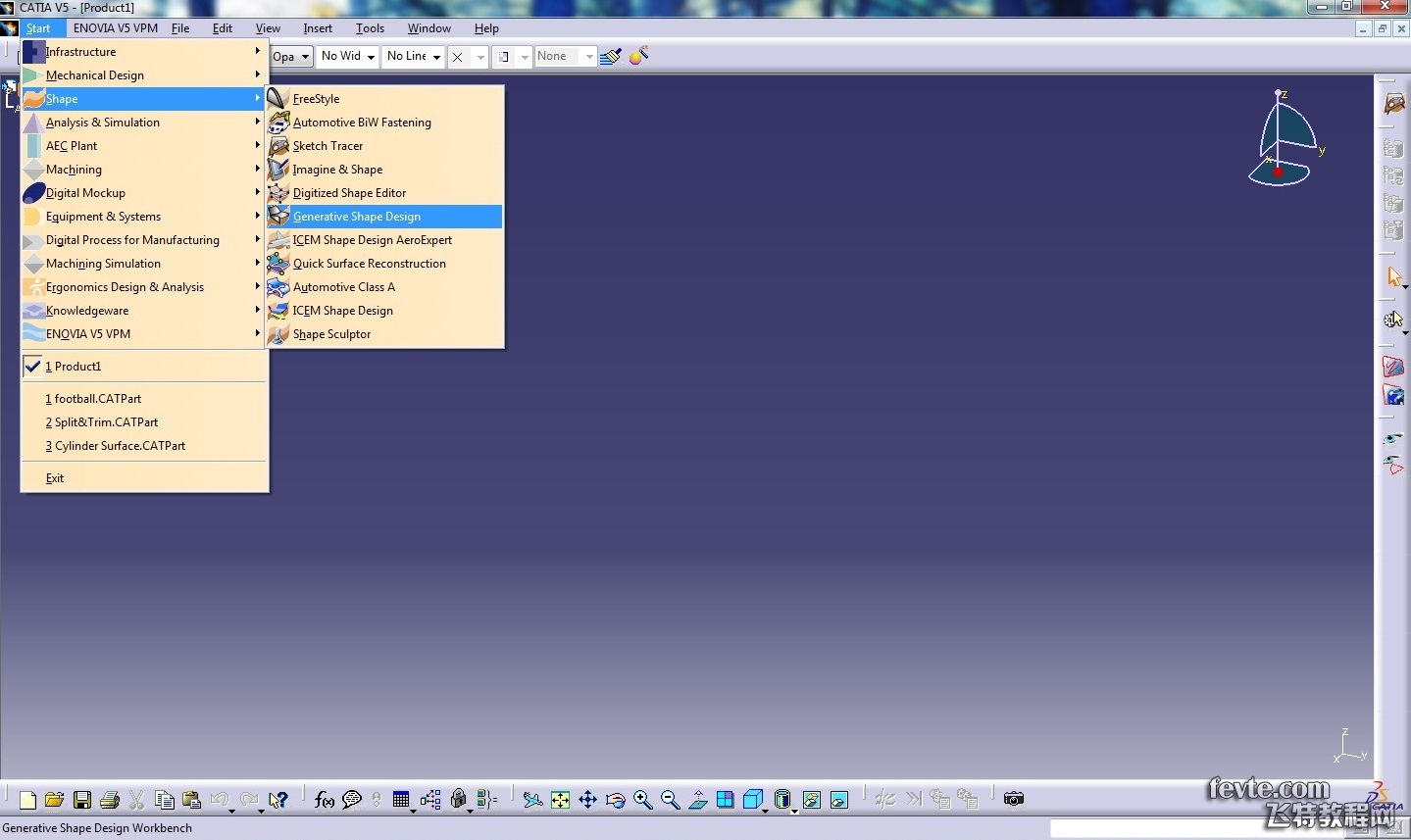Expand the Mechanical Design submenu
This screenshot has width=1411, height=840.
coord(144,75)
